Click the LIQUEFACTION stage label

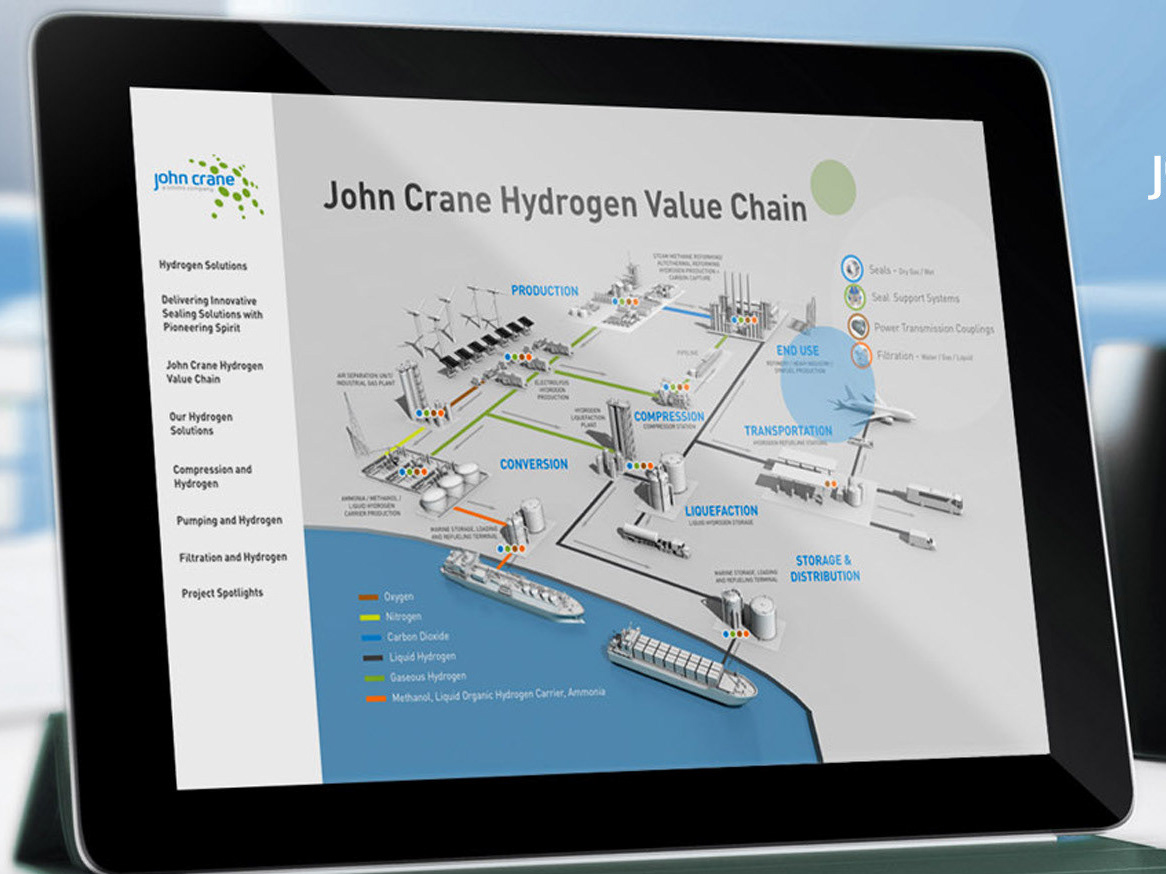tap(721, 511)
